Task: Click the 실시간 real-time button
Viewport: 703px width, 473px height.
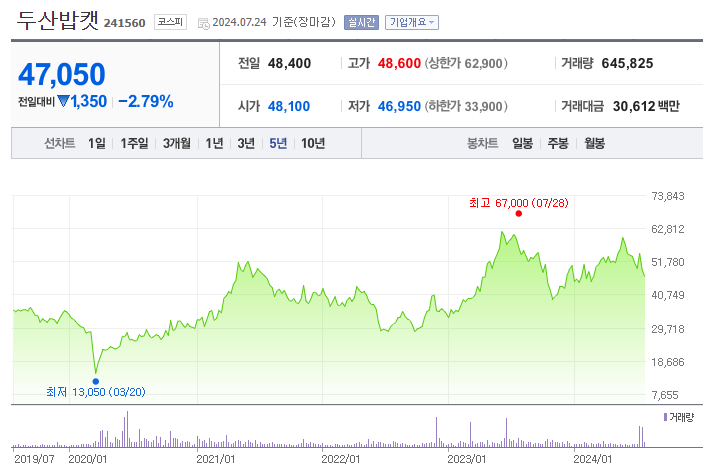Action: (x=361, y=22)
